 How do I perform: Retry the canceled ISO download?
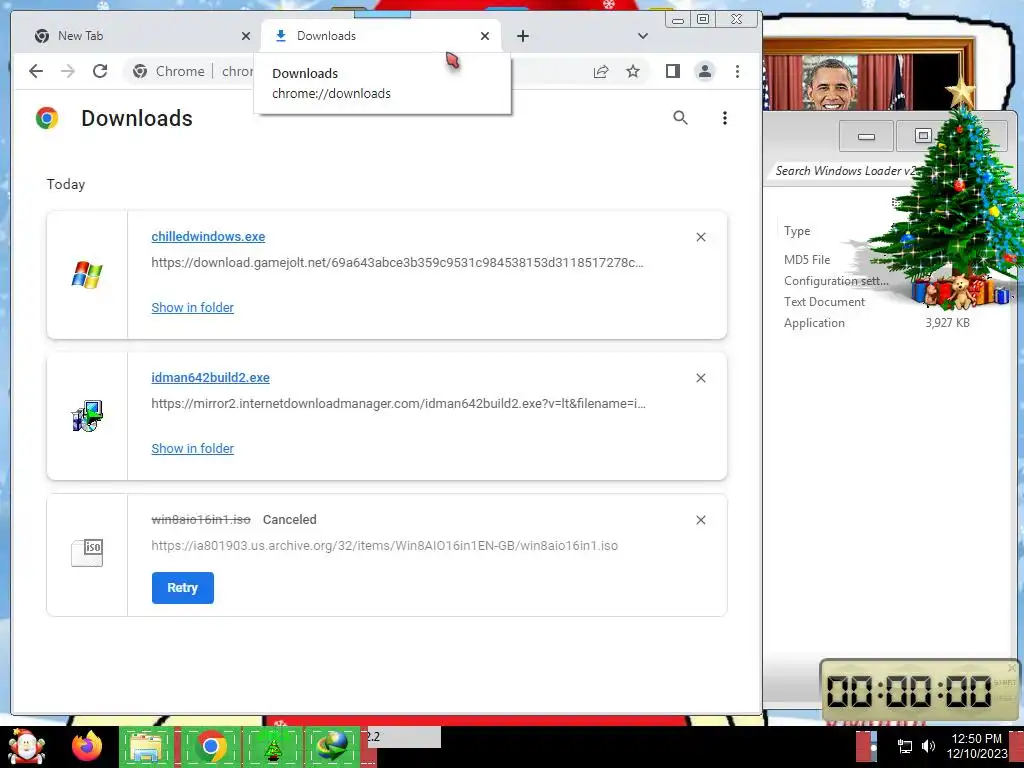pyautogui.click(x=183, y=588)
